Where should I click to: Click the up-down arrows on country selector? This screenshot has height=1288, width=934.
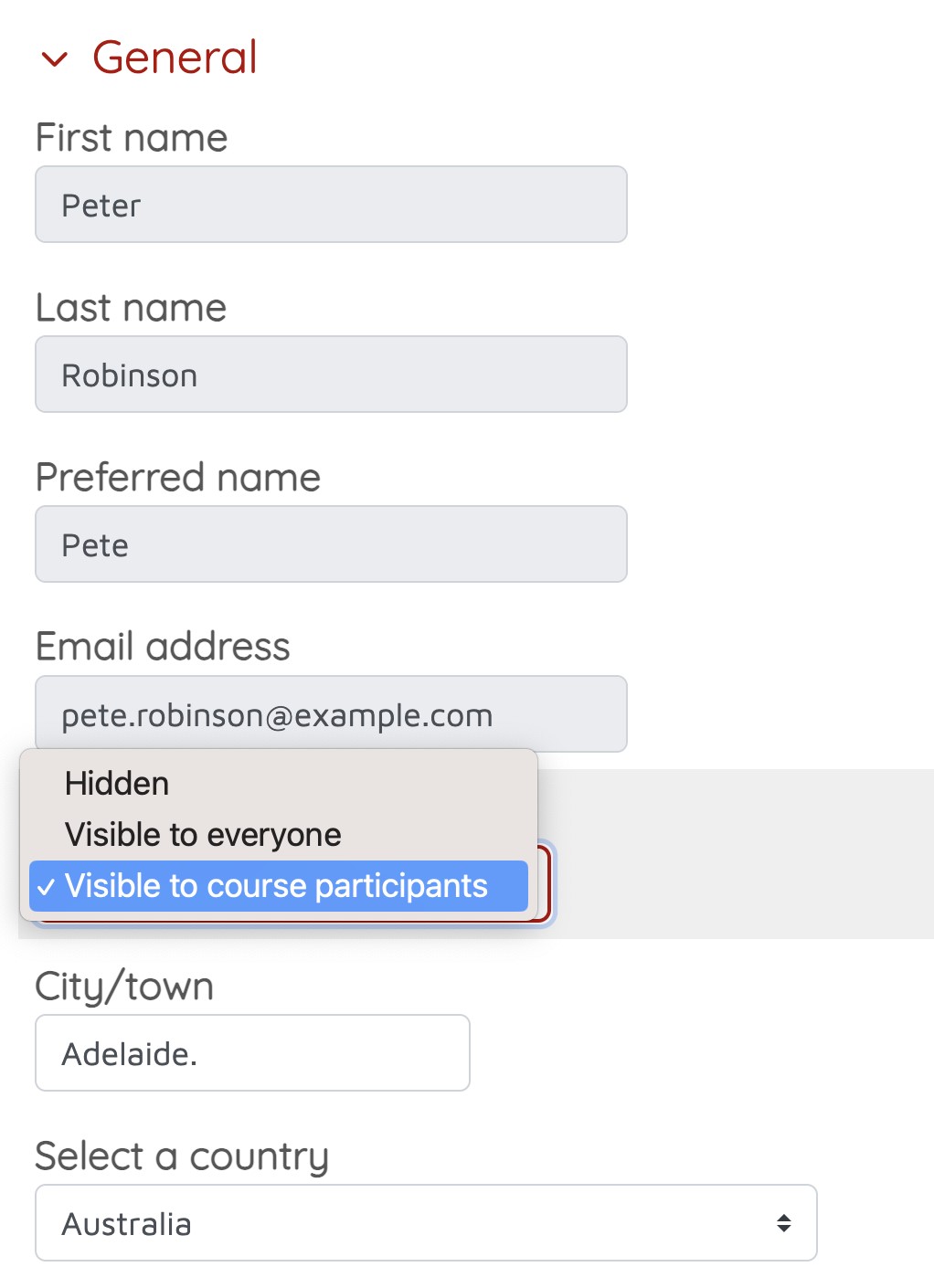tap(783, 1223)
